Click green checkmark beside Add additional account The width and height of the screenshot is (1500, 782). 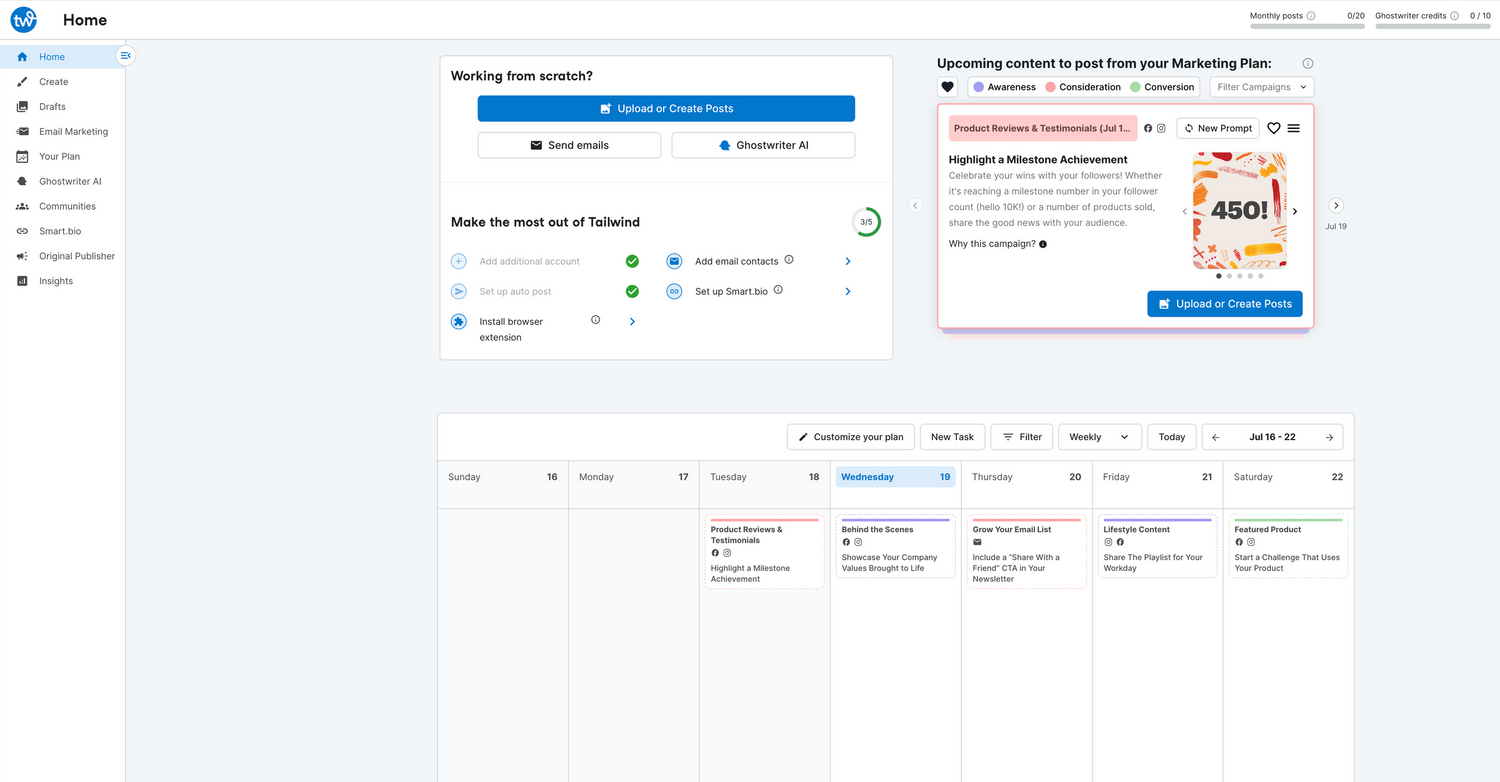(x=632, y=261)
